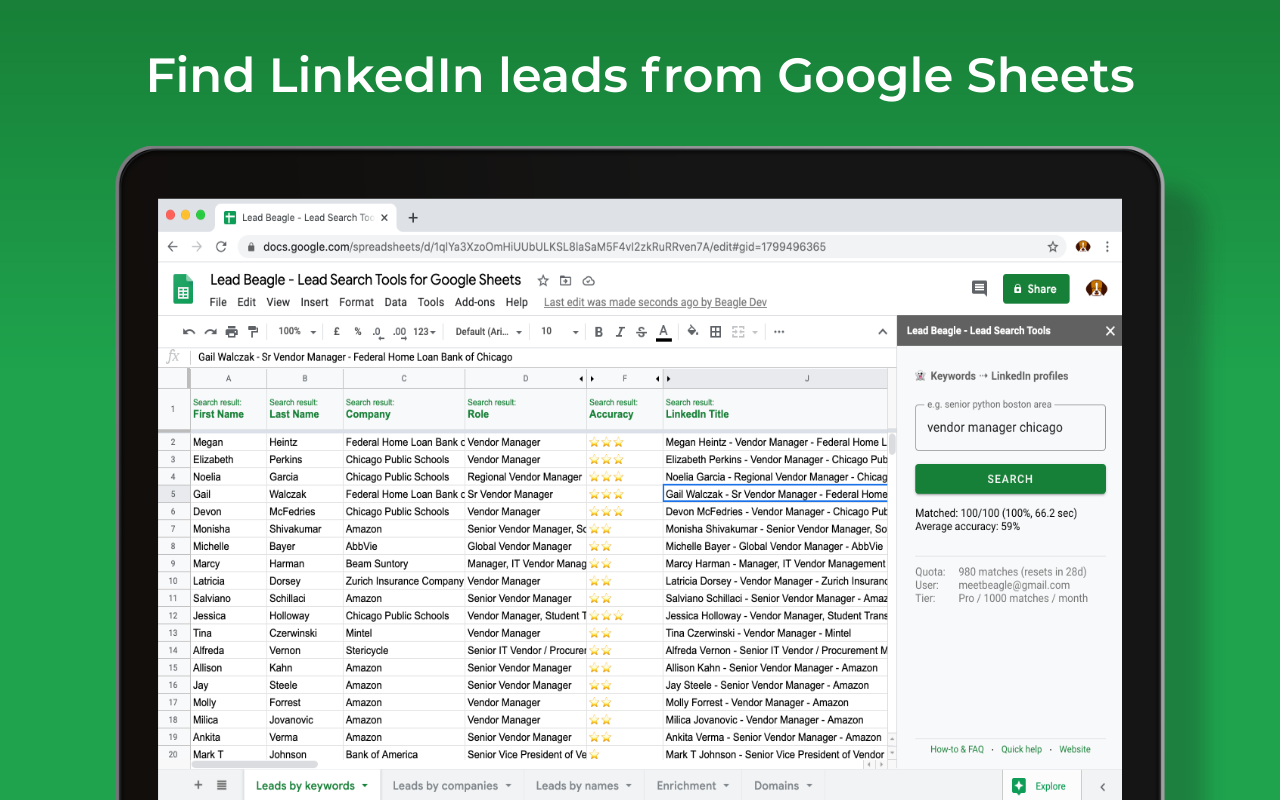
Task: Print the spreadsheet using printer icon
Action: point(232,332)
